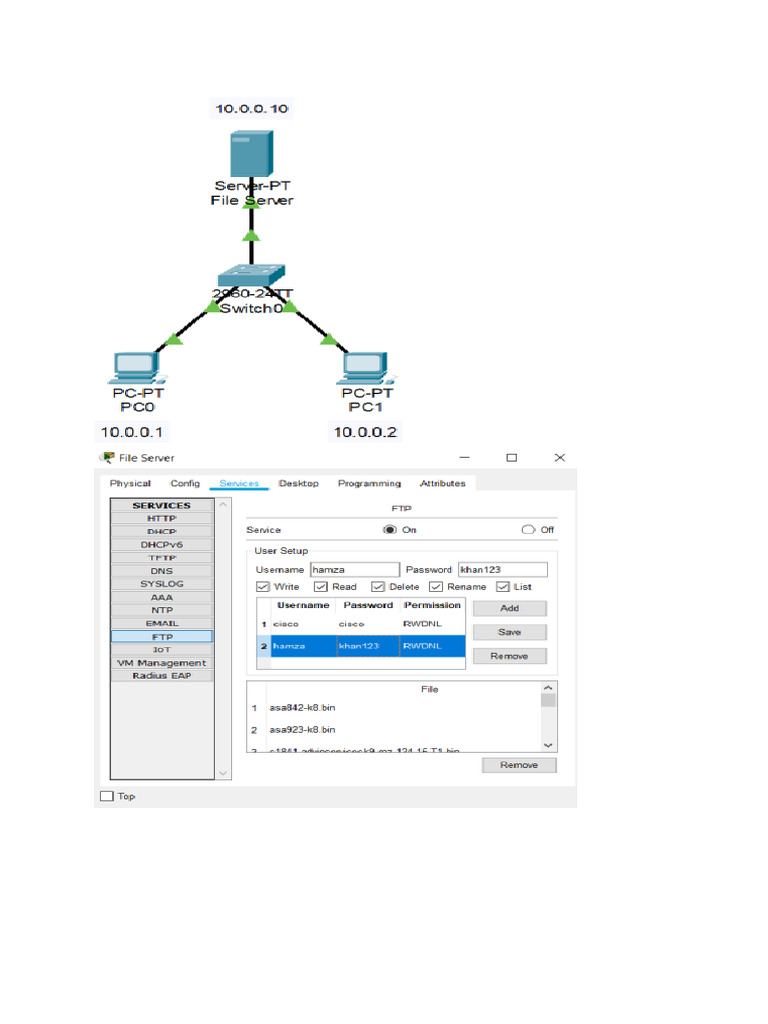
Task: Toggle the Delete permission checkbox
Action: pos(378,586)
